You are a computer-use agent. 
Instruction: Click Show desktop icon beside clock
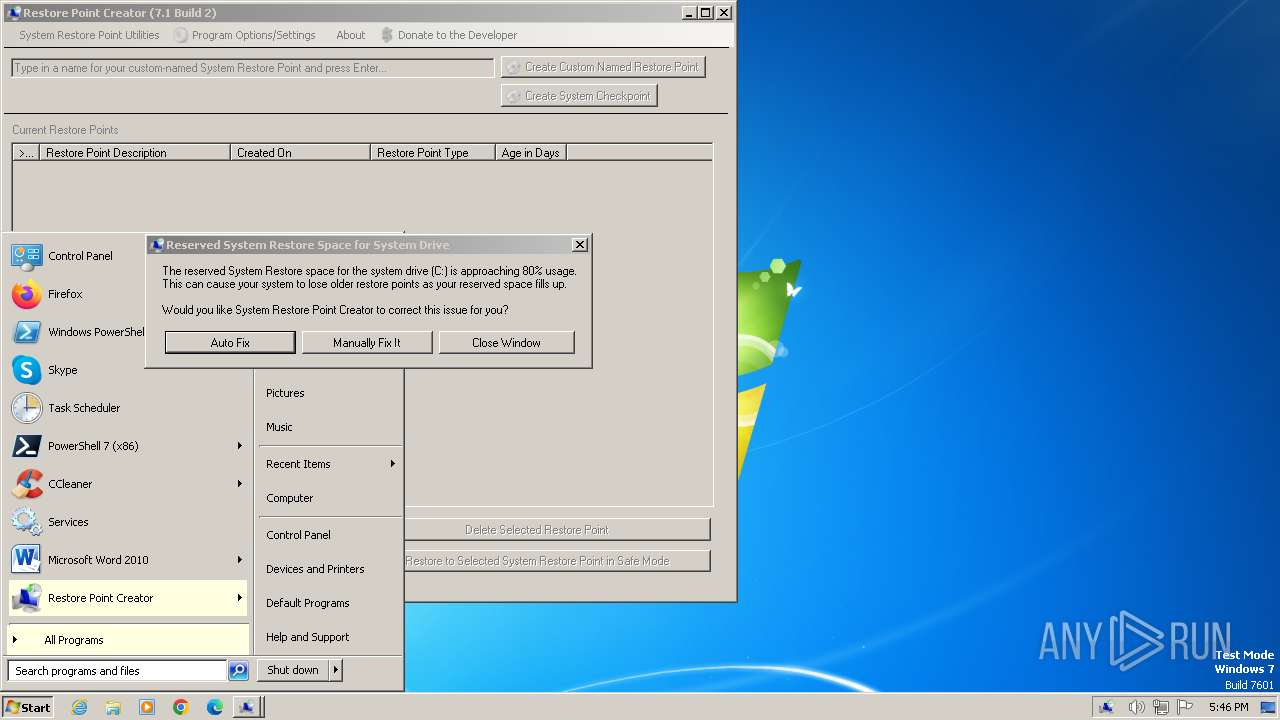[x=1268, y=707]
